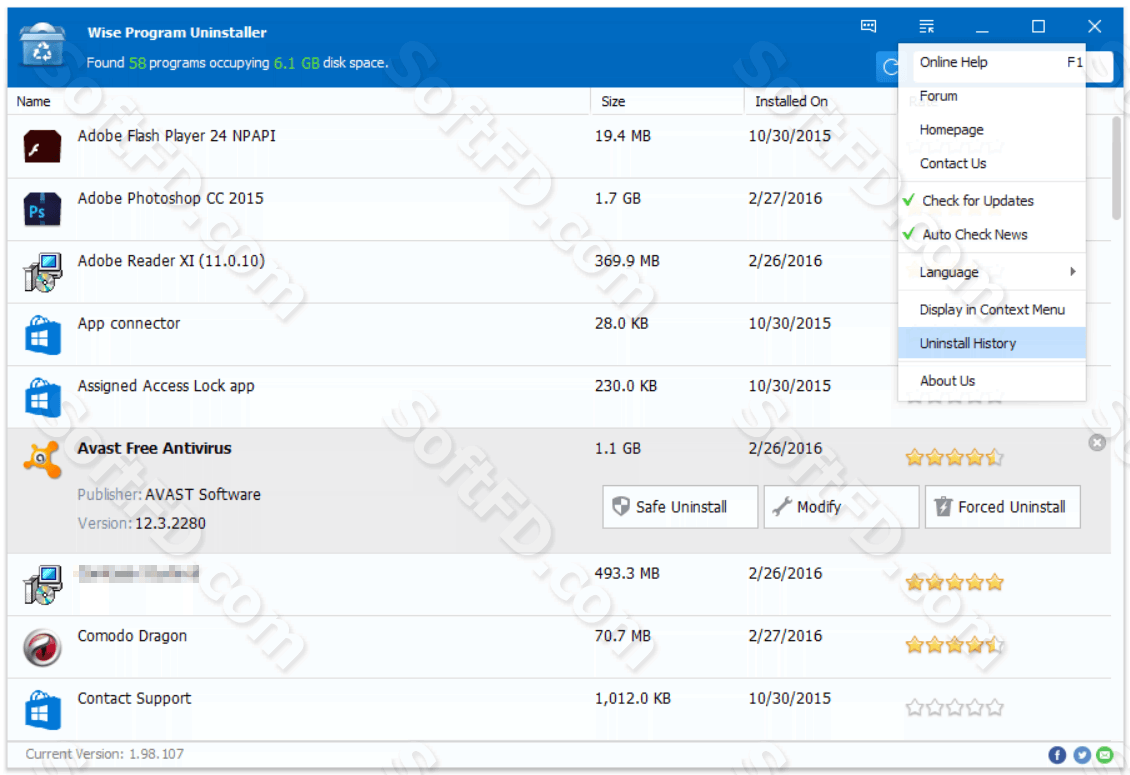Select the Adobe Photoshop CC 2015 entry
This screenshot has height=775, width=1130.
(x=559, y=209)
